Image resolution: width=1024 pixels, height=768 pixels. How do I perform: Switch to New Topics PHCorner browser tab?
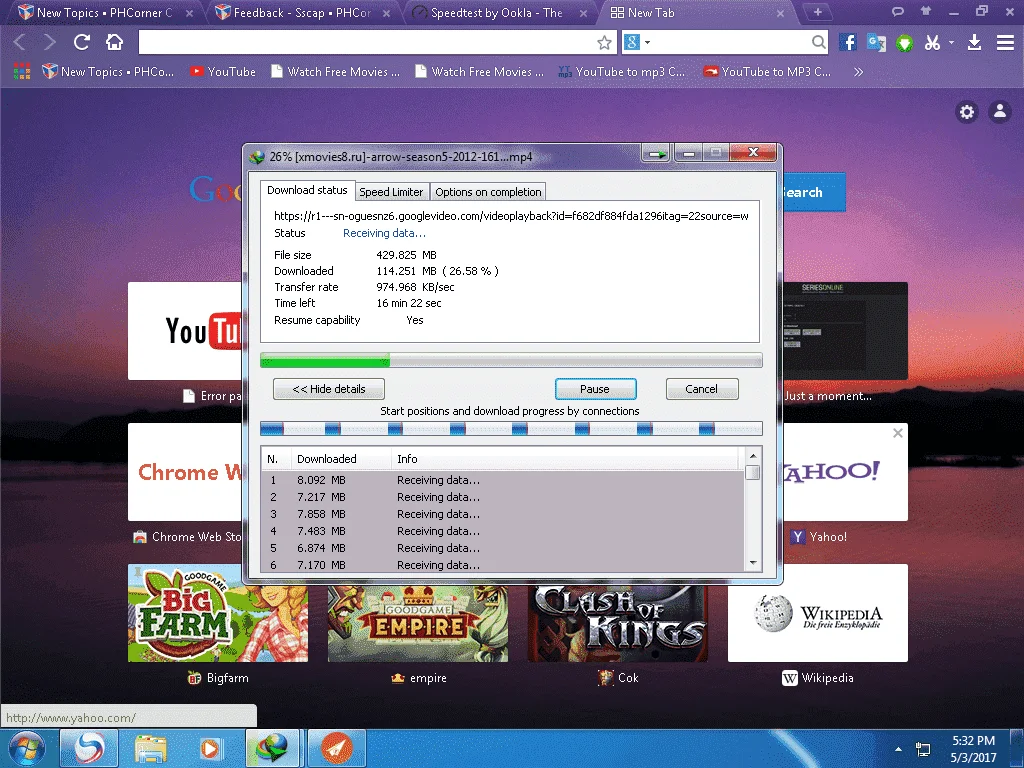click(104, 12)
